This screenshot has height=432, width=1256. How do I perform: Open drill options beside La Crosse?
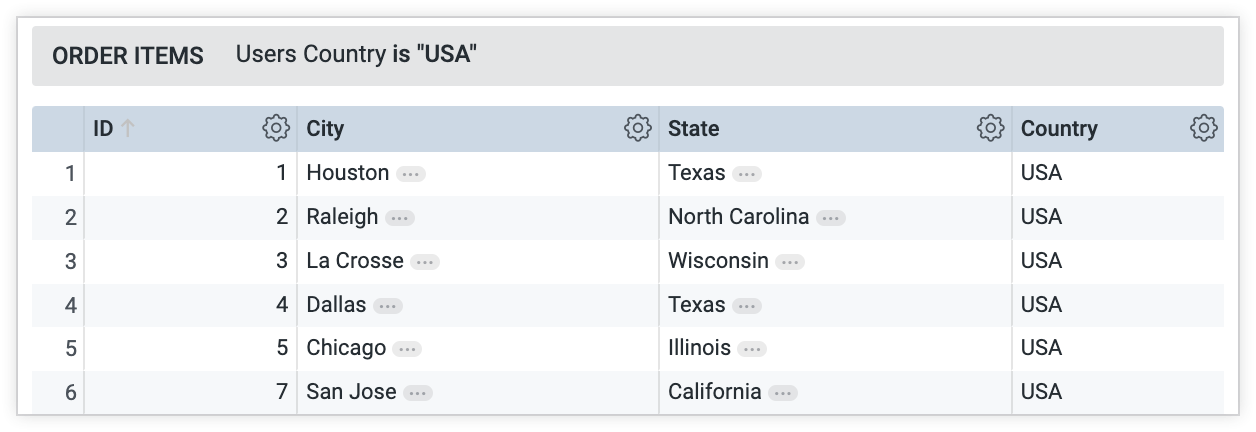(425, 262)
